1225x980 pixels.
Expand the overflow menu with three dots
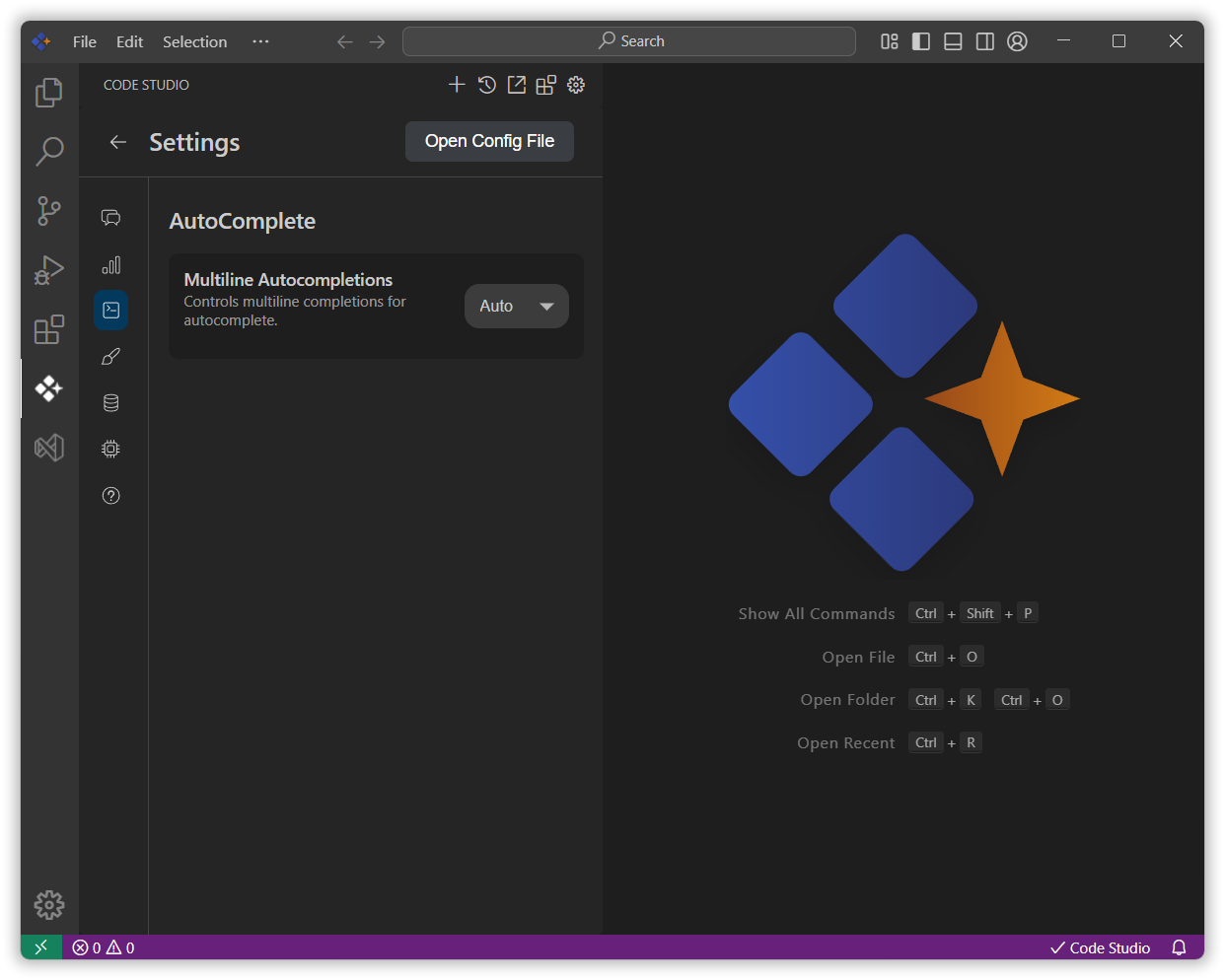[x=260, y=41]
